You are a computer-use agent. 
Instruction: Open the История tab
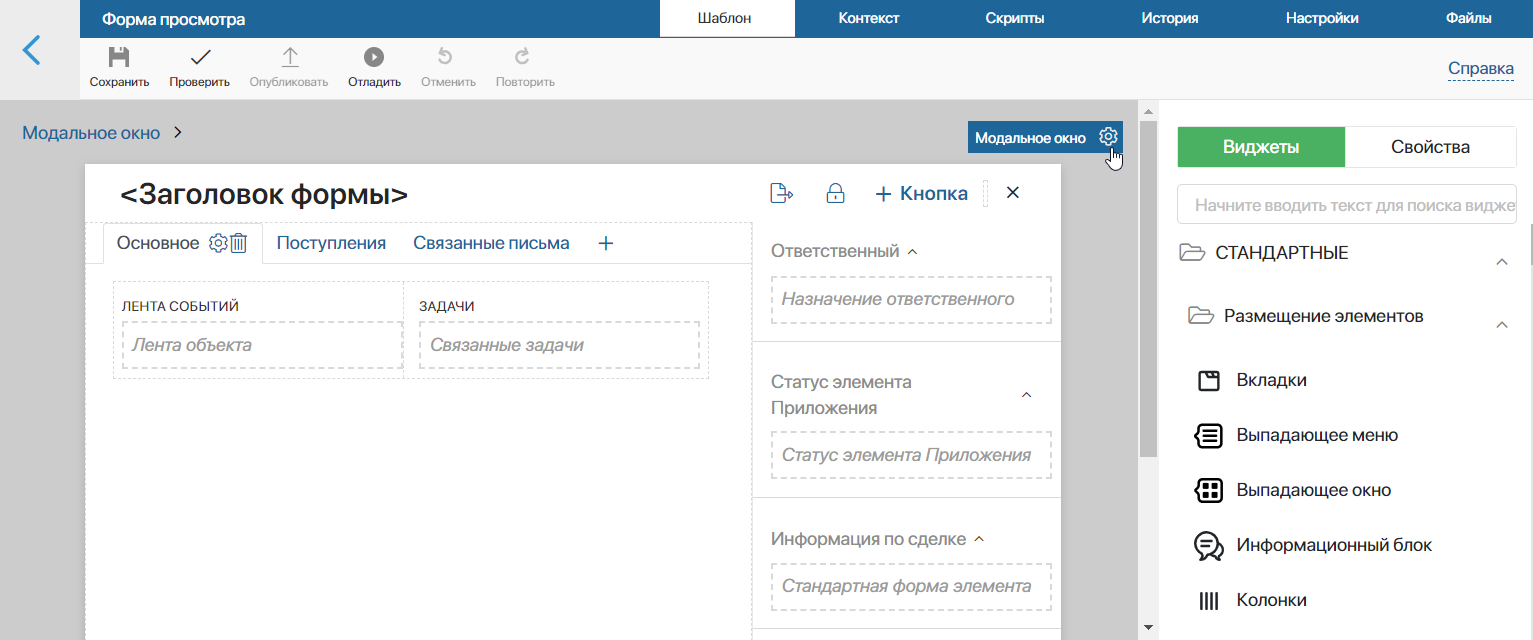pos(1169,18)
